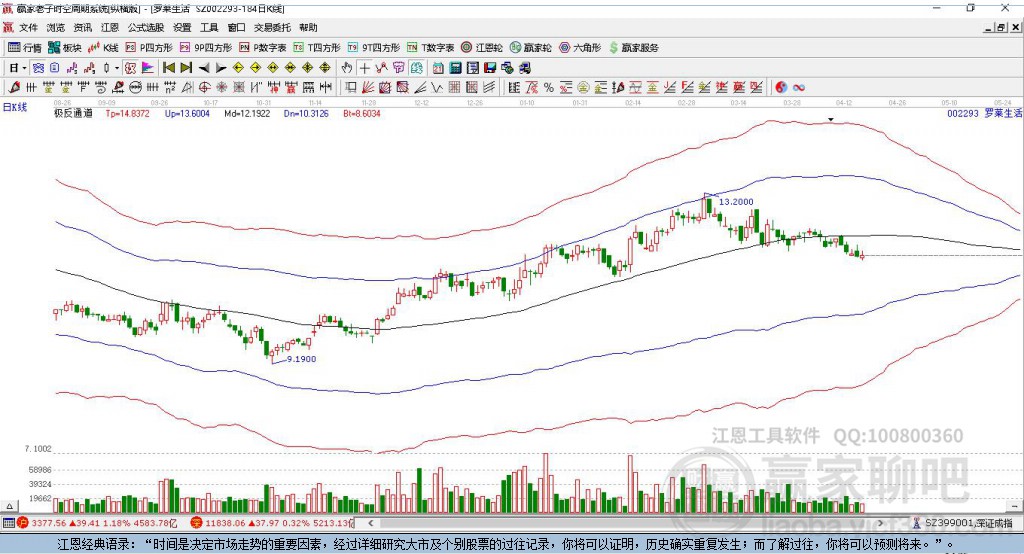Open 赢家服务 service link
The width and height of the screenshot is (1024, 554).
pyautogui.click(x=633, y=48)
